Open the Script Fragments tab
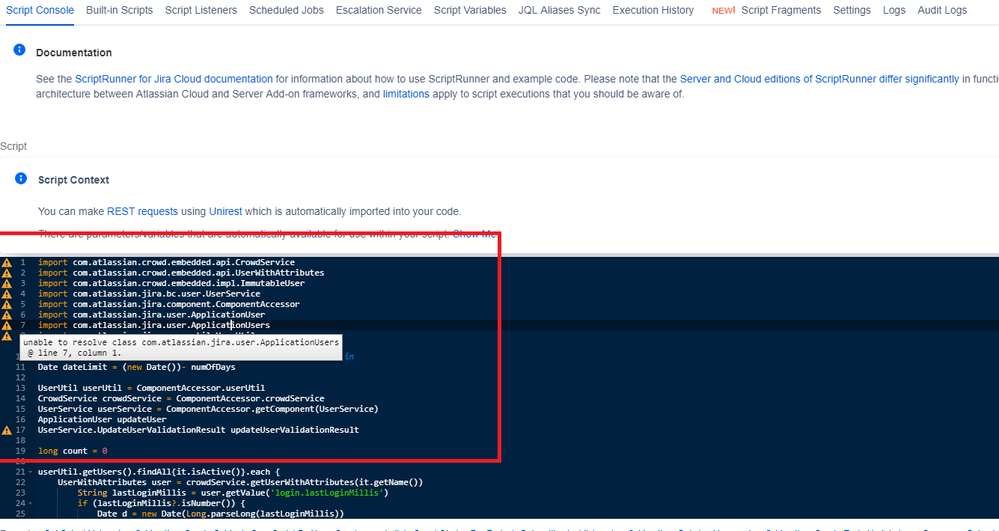 click(x=781, y=10)
